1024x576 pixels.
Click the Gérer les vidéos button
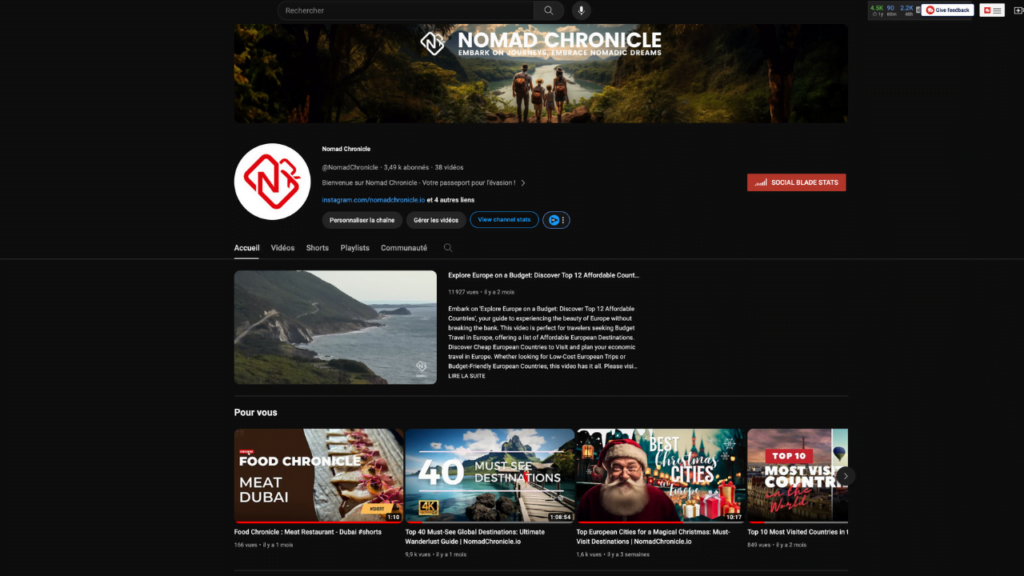436,220
